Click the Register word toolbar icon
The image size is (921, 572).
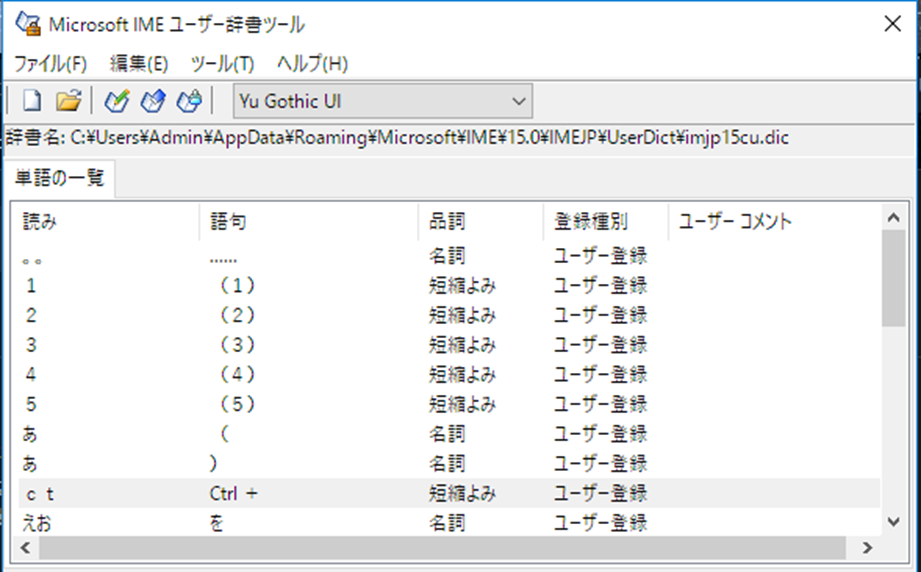point(116,101)
